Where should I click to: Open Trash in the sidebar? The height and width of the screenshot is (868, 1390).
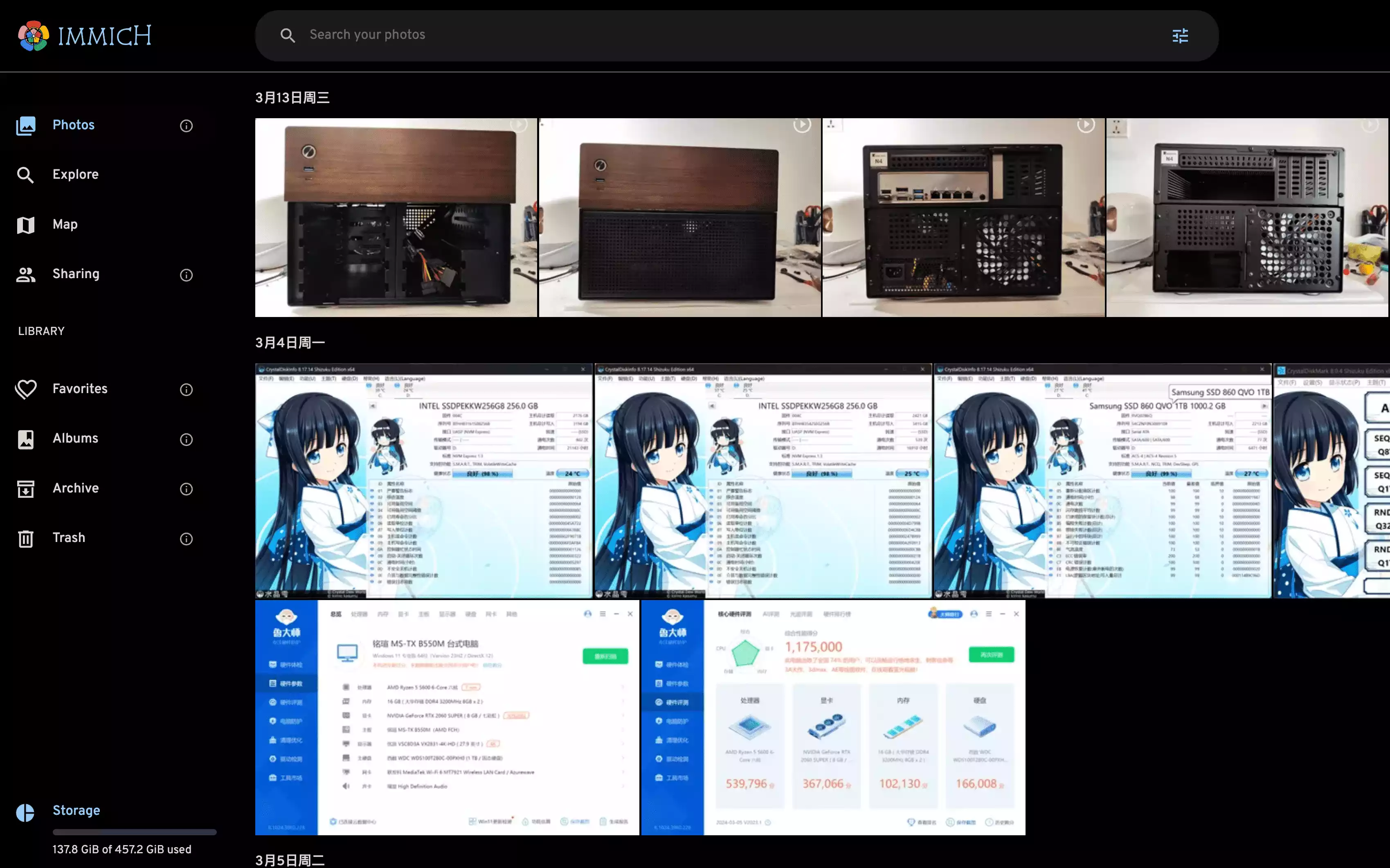(x=68, y=538)
